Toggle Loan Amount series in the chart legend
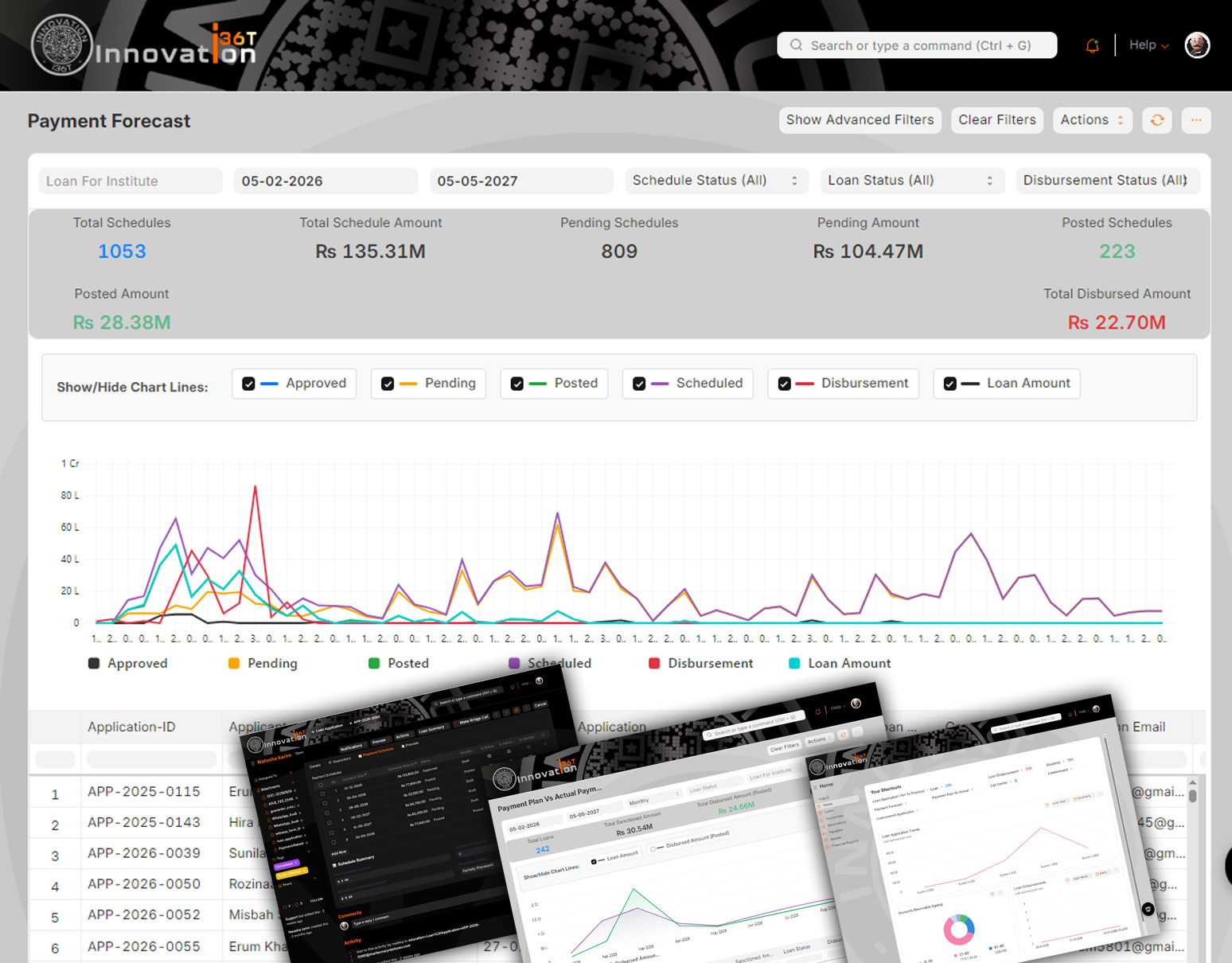1232x963 pixels. tap(840, 663)
